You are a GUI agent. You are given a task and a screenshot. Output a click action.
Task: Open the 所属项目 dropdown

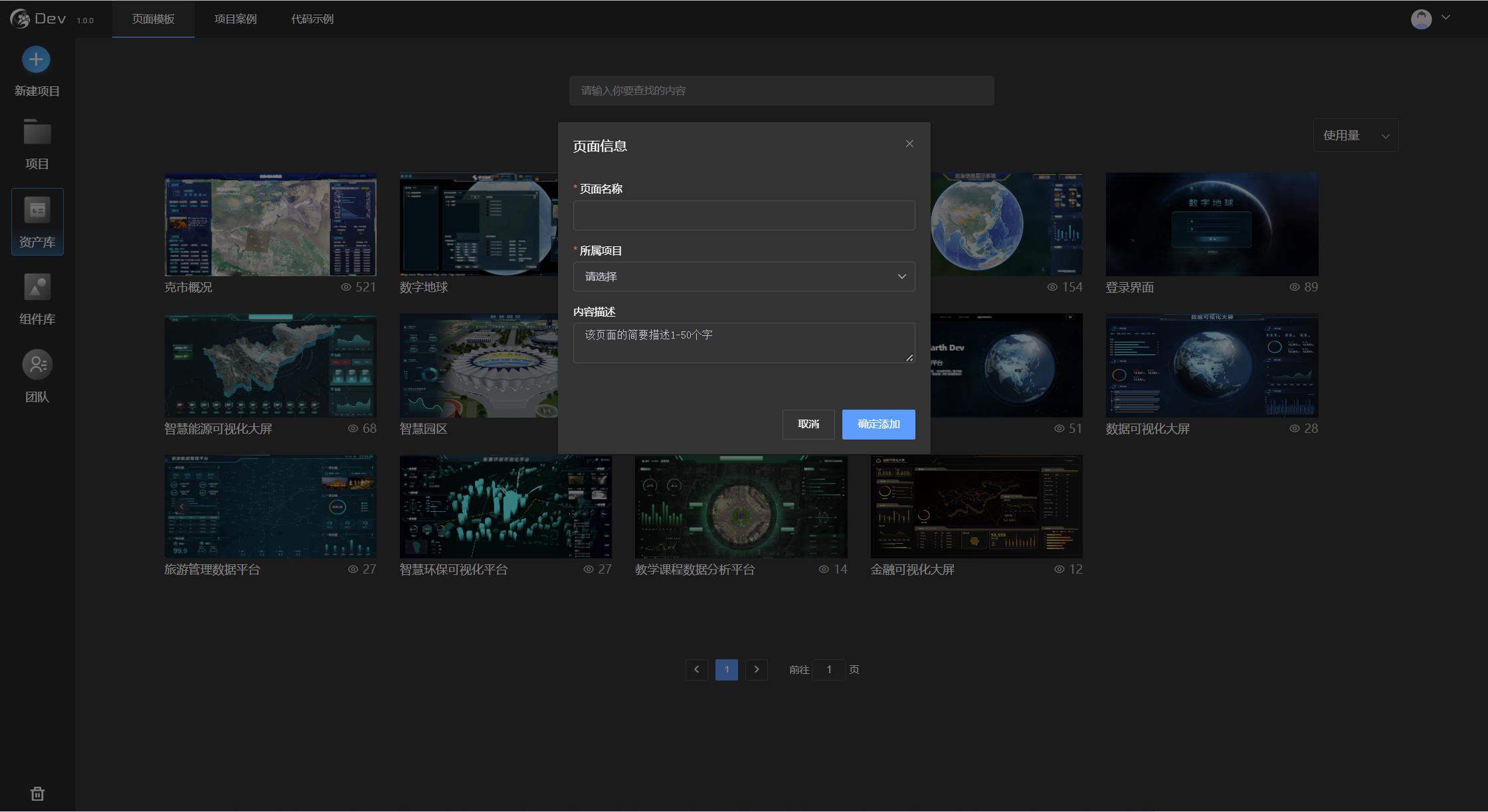click(x=744, y=276)
